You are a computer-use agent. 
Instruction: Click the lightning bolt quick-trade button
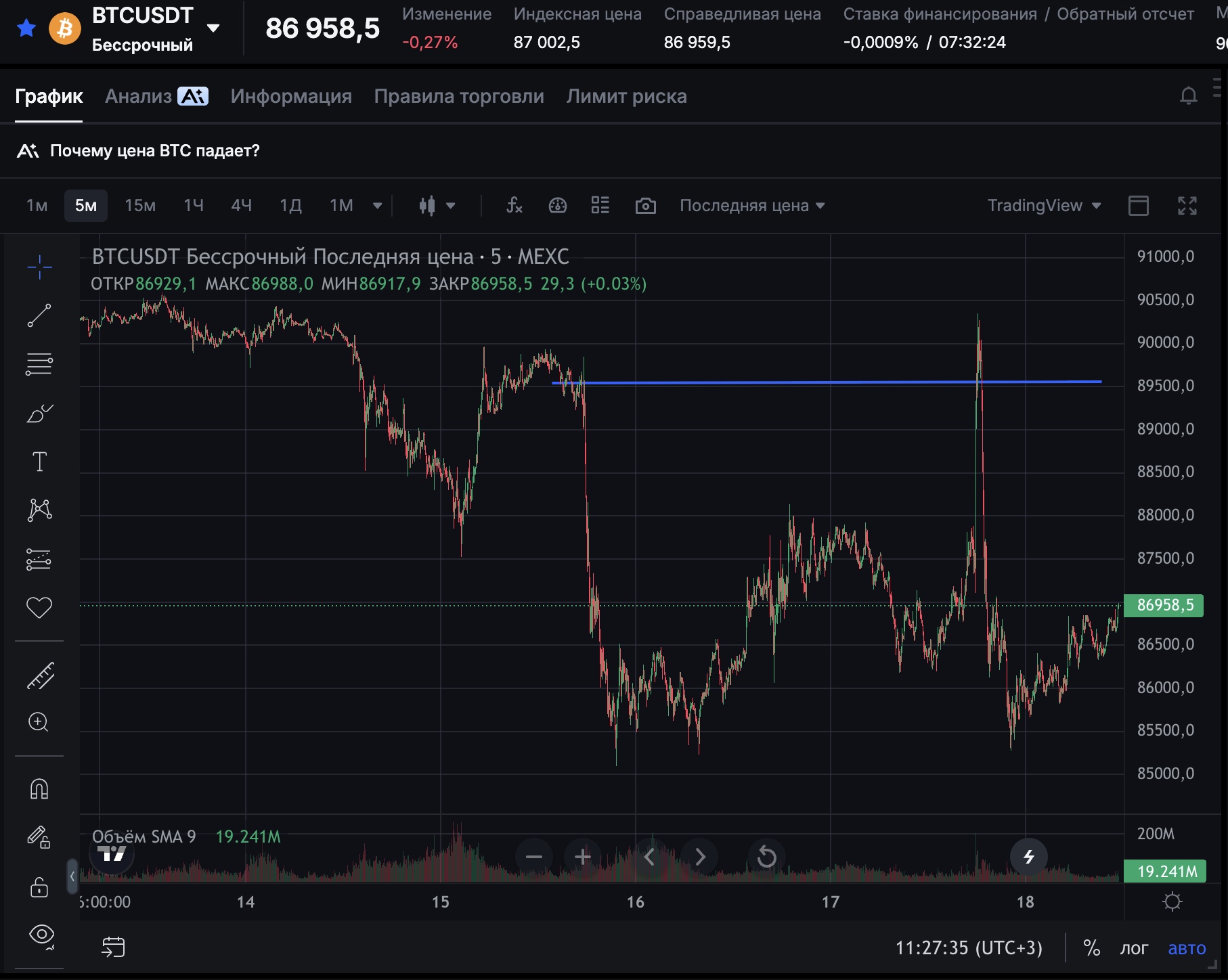[1028, 857]
